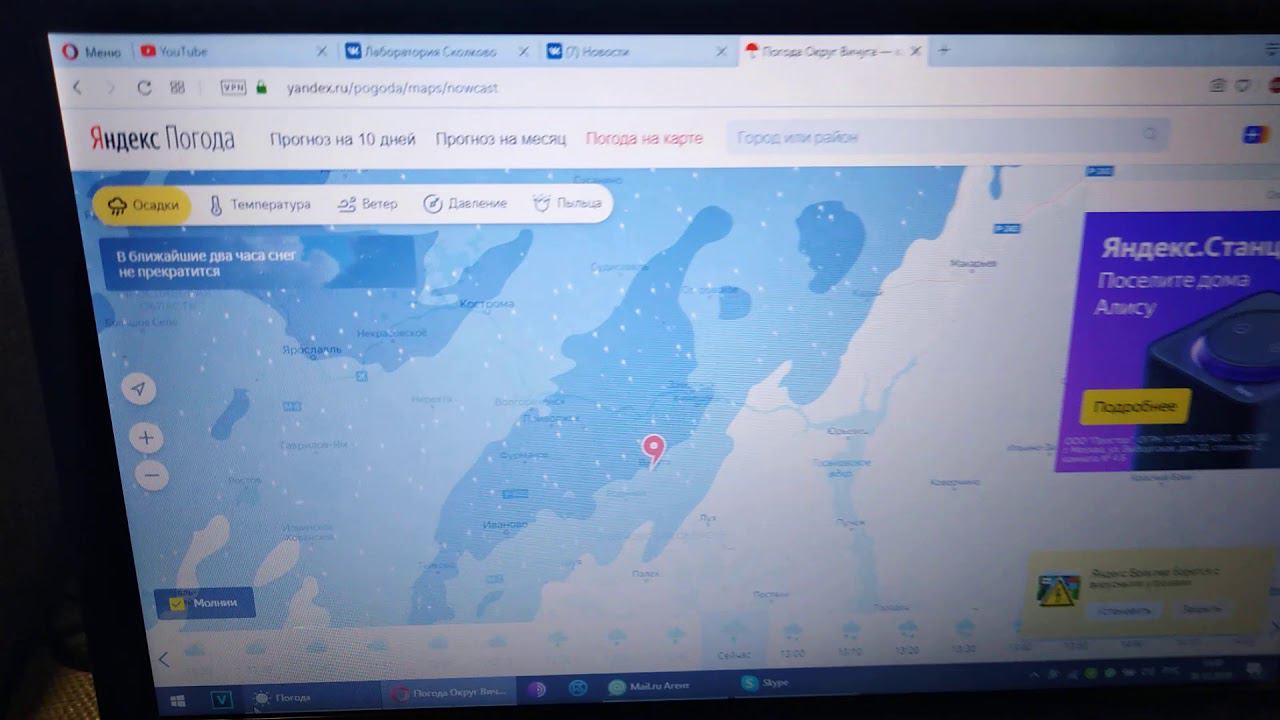The image size is (1280, 720).
Task: Select the Давление map layer
Action: [465, 204]
